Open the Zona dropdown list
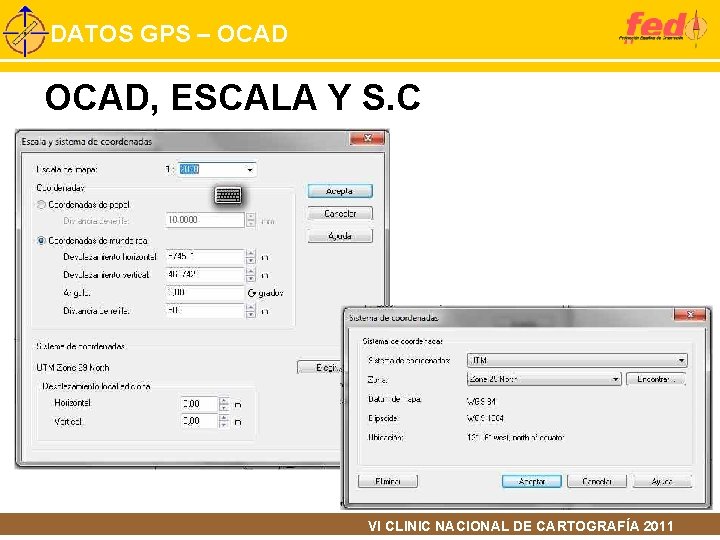This screenshot has width=720, height=540. (x=615, y=379)
